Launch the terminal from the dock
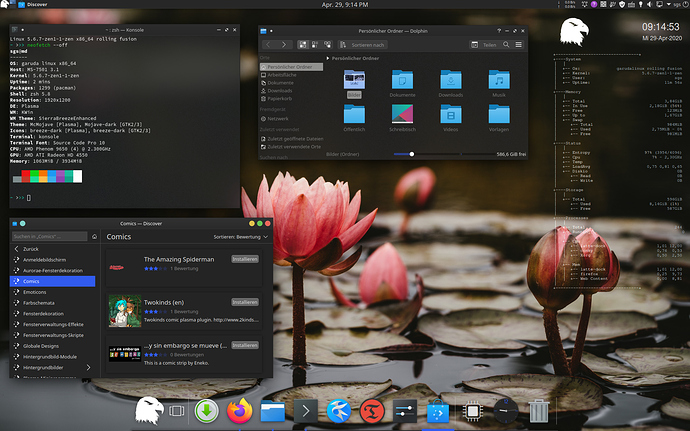The image size is (690, 431). click(305, 411)
